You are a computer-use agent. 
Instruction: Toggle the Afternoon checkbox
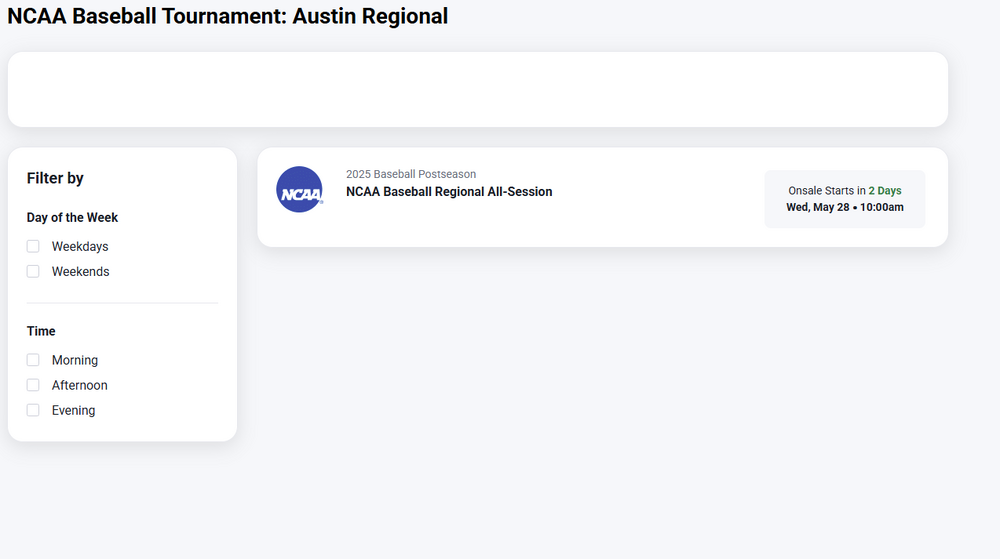pos(33,385)
